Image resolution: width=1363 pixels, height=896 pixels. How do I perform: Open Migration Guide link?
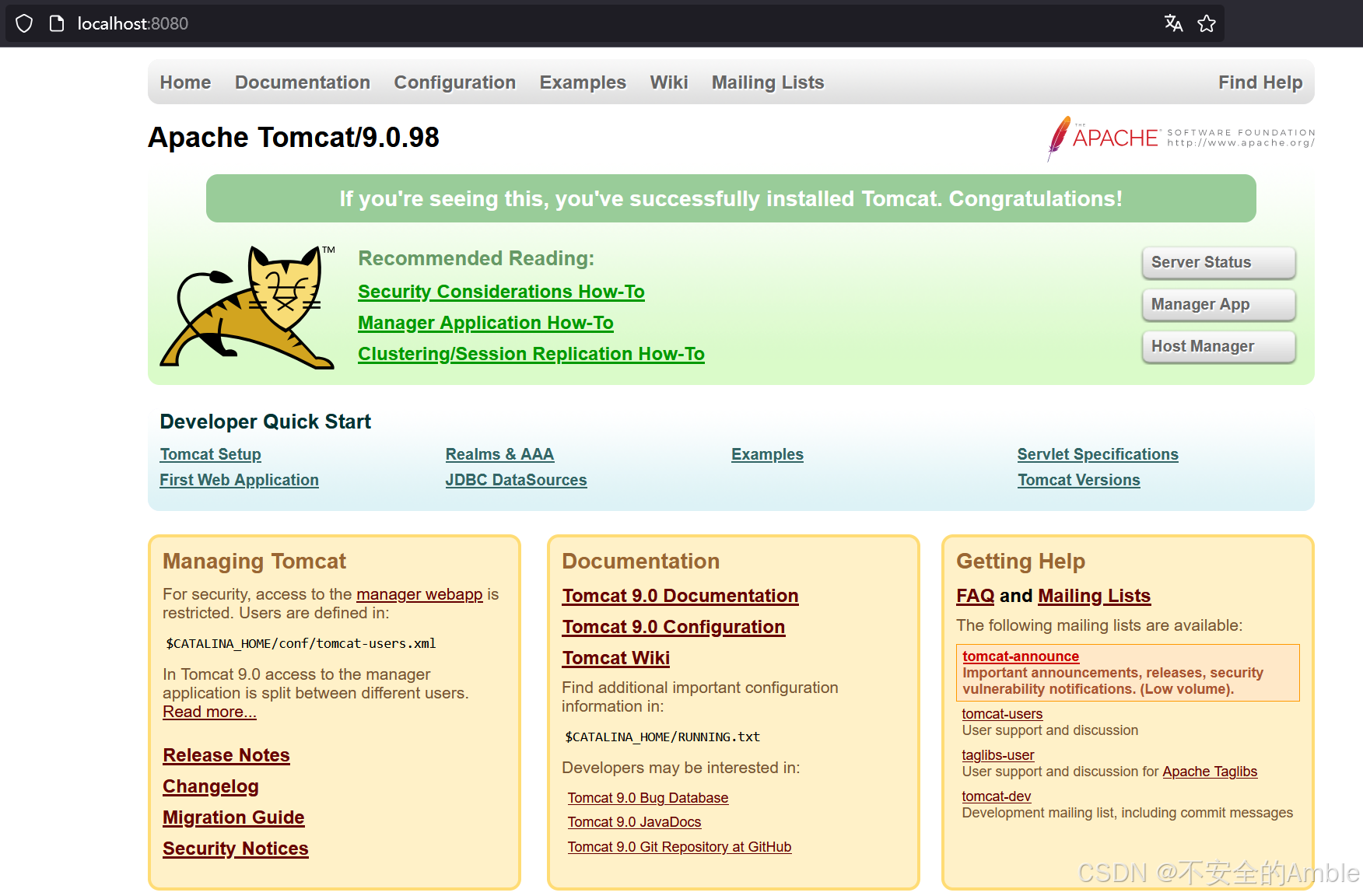click(233, 817)
